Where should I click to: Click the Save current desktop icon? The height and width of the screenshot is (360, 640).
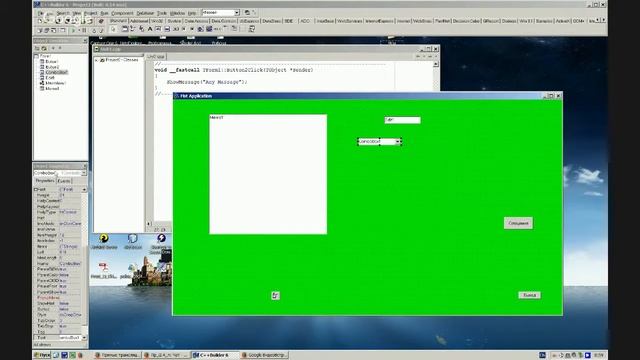tap(247, 13)
